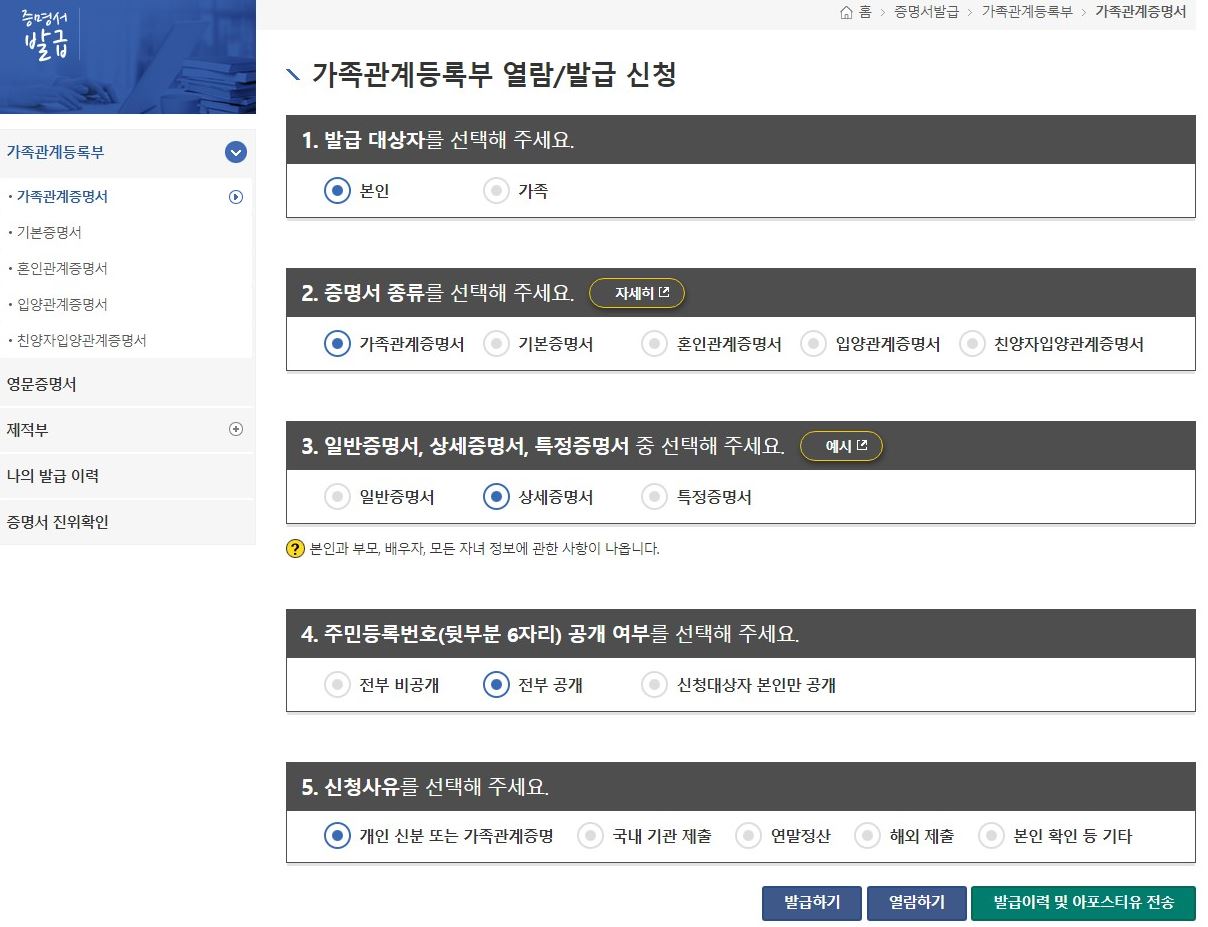Screen dimensions: 1208x927
Task: Expand the 제적부 plus icon
Action: [x=236, y=429]
